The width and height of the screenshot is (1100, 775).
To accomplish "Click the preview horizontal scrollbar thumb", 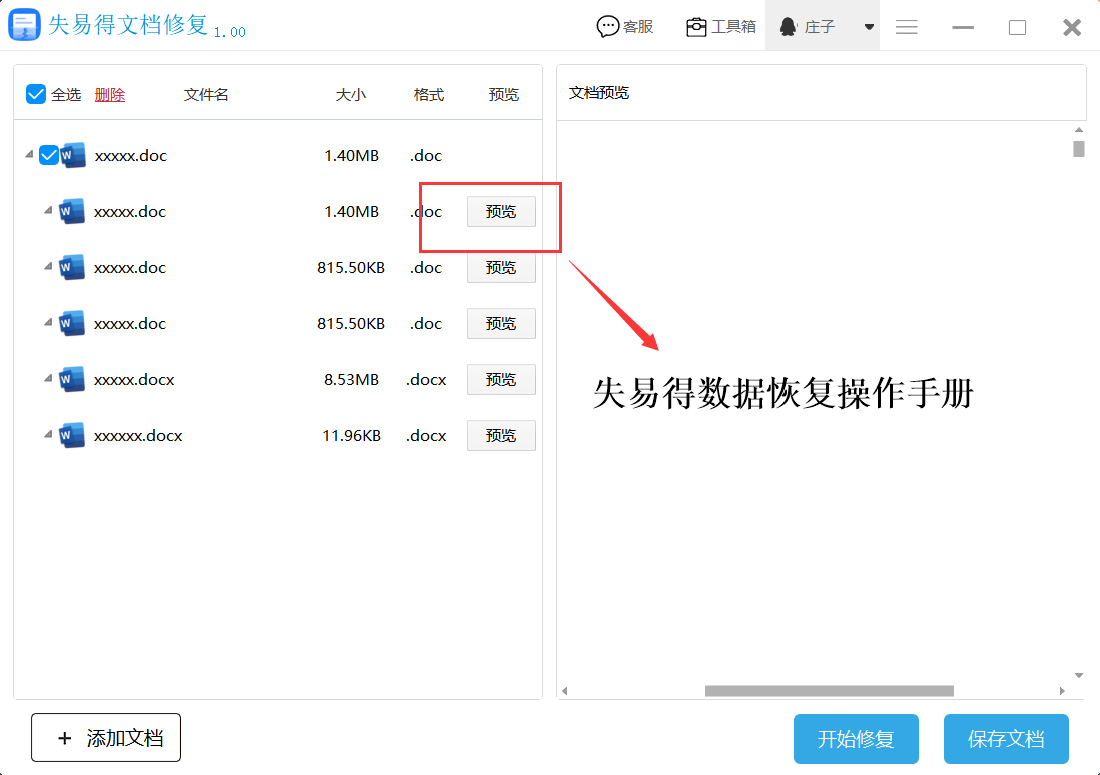I will [x=829, y=691].
